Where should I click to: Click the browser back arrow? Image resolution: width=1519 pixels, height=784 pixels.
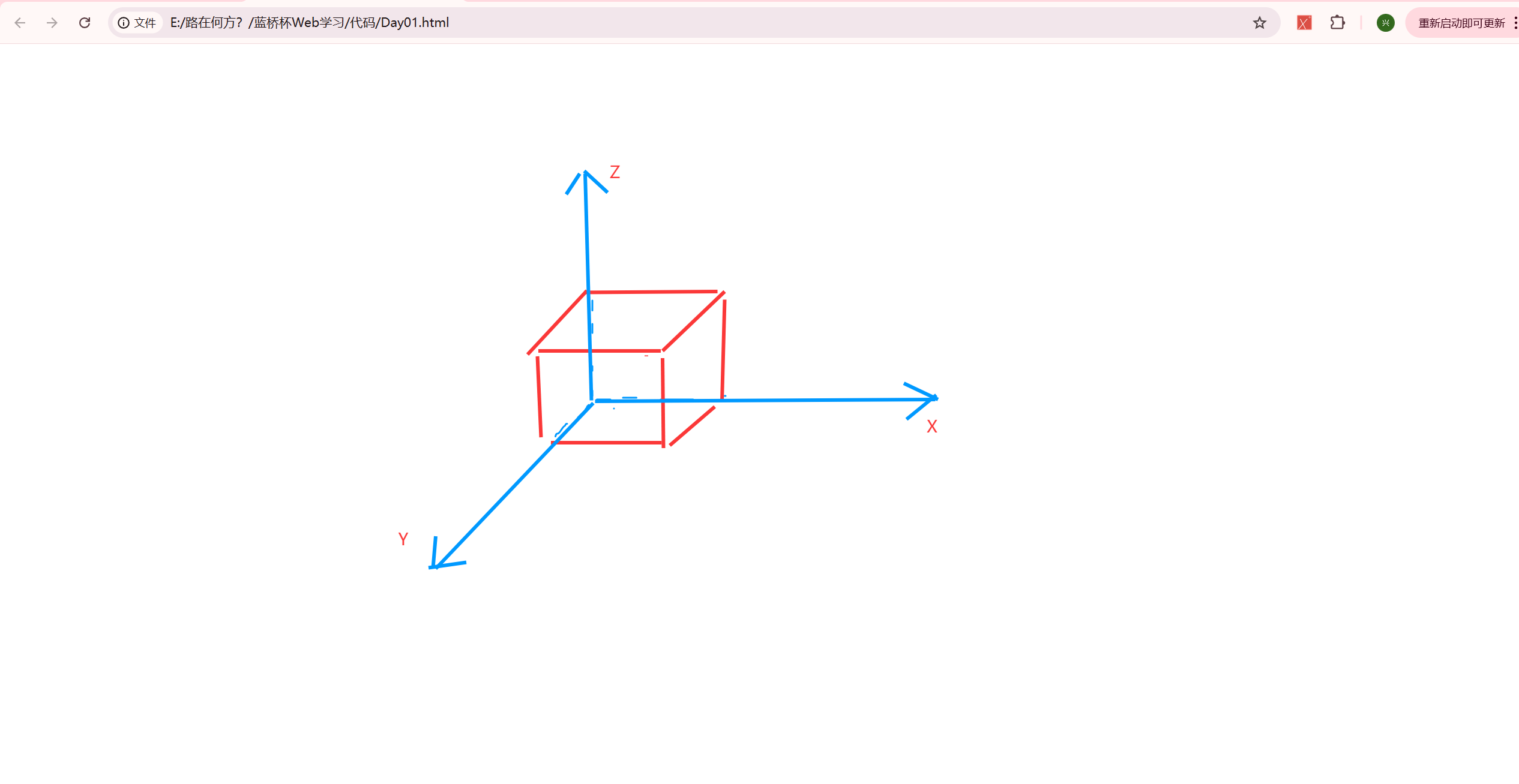click(x=20, y=23)
